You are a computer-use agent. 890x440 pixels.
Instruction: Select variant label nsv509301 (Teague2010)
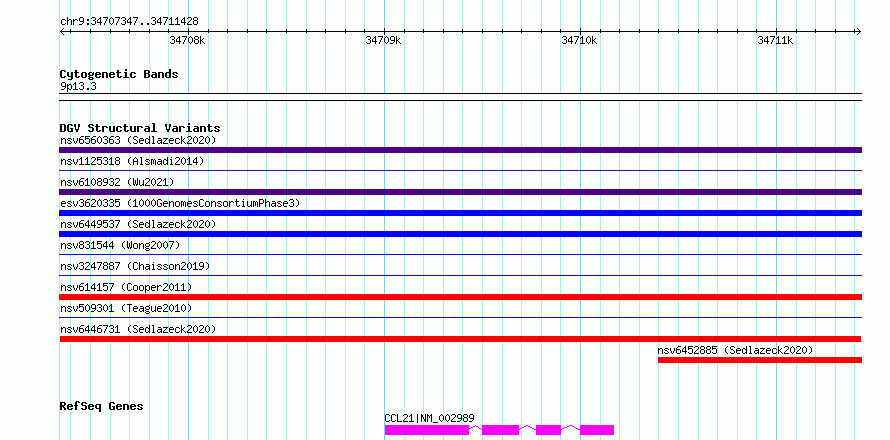point(126,308)
